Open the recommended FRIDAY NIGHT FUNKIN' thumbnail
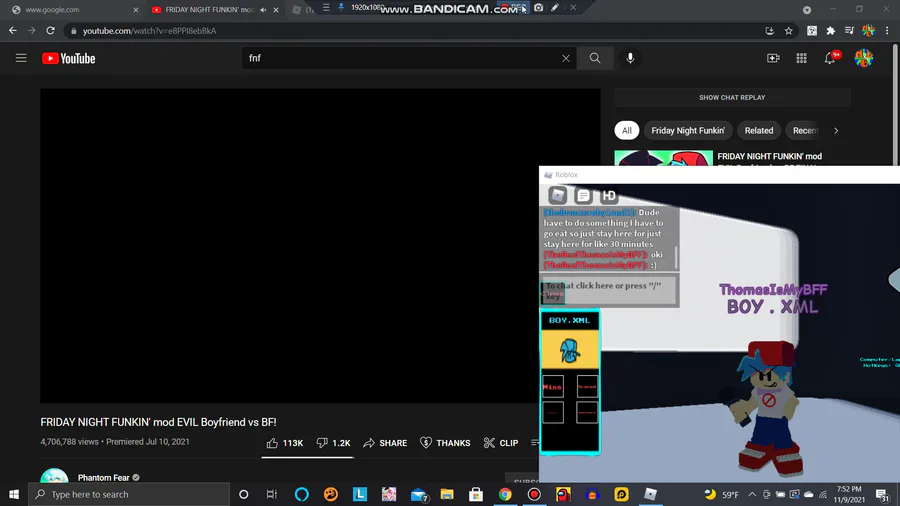 pyautogui.click(x=664, y=158)
